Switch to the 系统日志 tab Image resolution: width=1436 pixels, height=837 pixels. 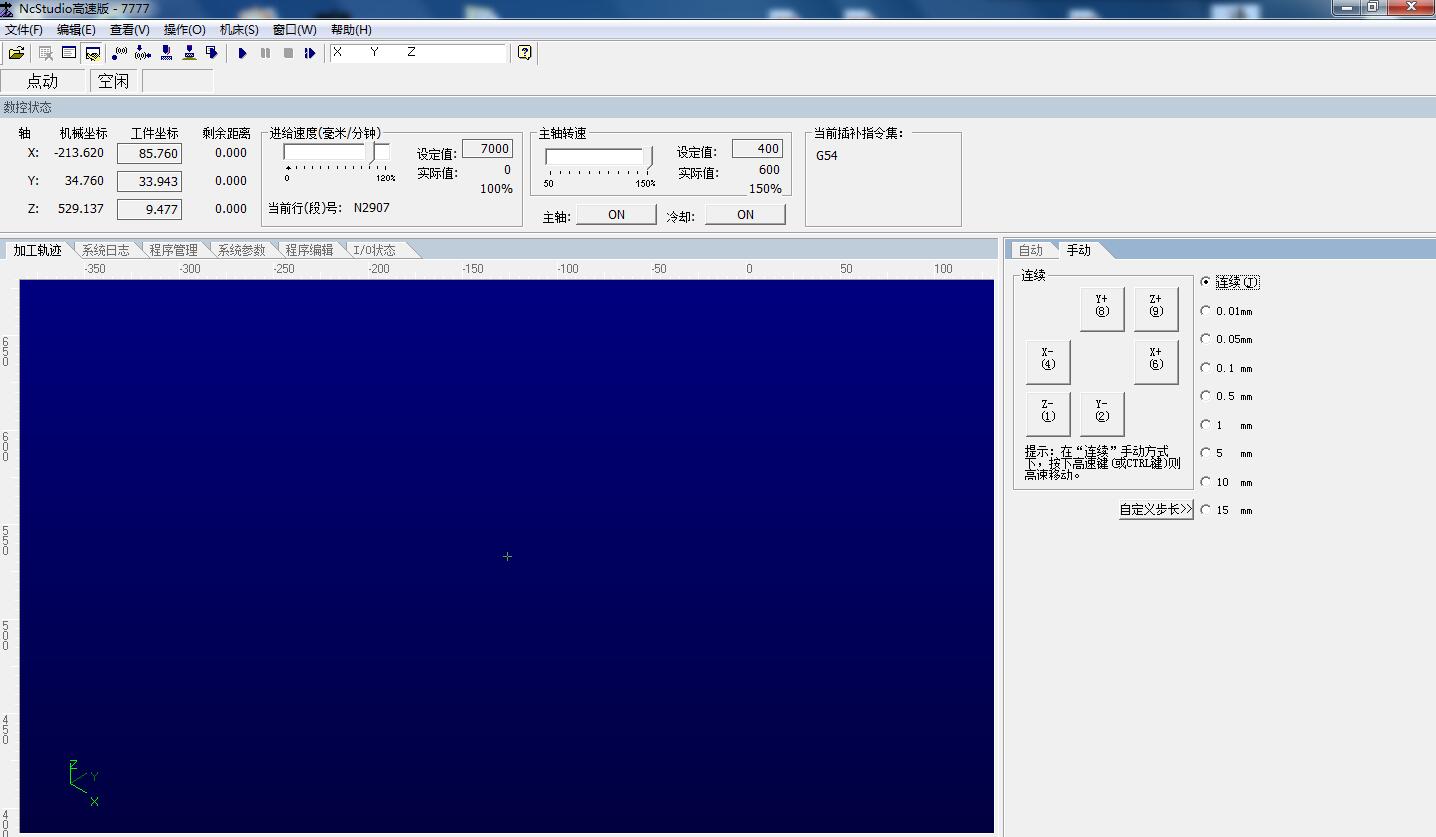[x=105, y=250]
